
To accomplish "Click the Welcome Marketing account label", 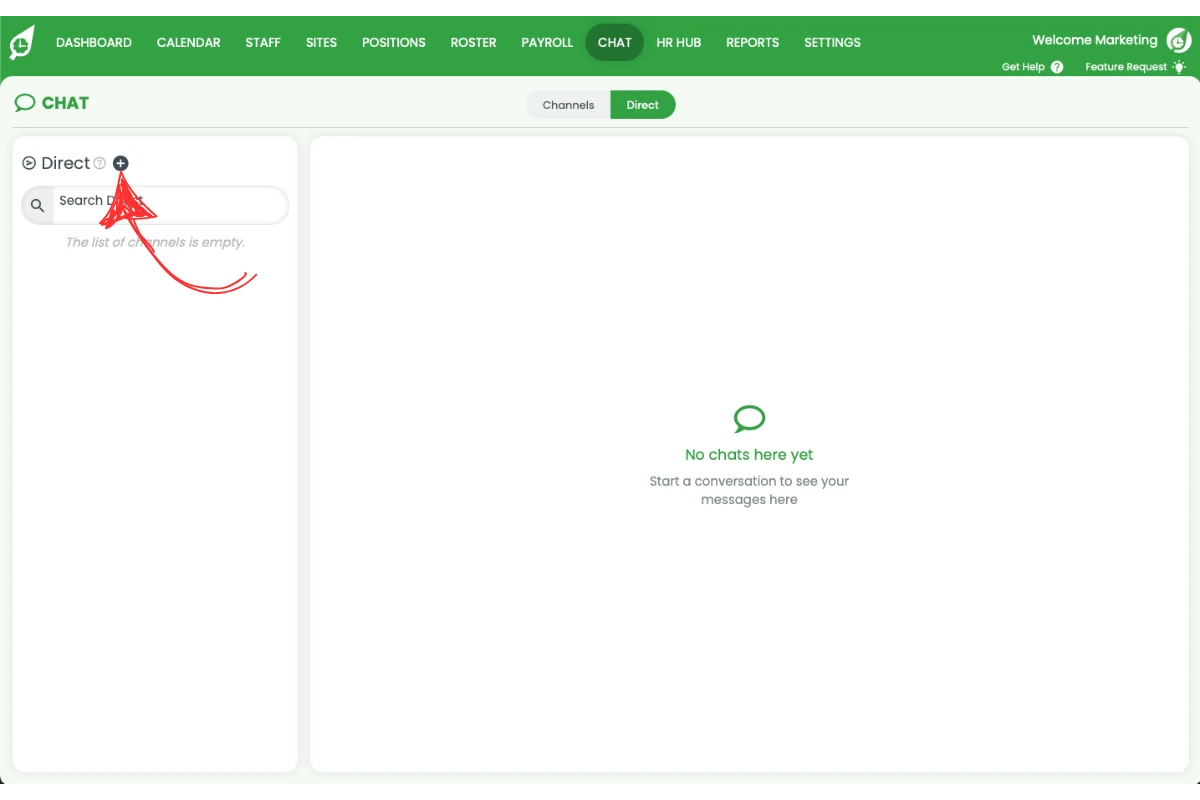I will [1094, 40].
